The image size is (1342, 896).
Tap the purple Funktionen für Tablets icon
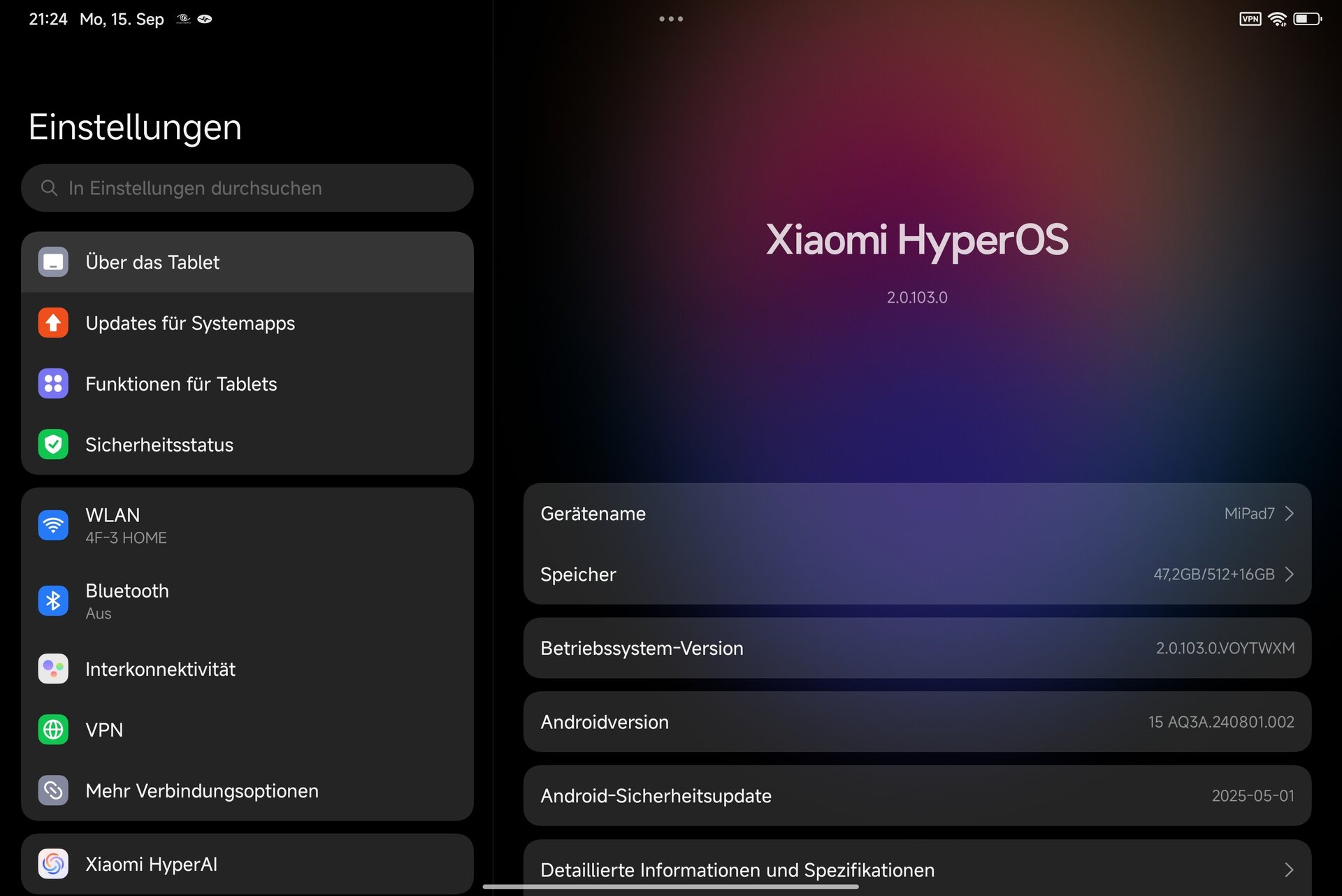click(53, 384)
